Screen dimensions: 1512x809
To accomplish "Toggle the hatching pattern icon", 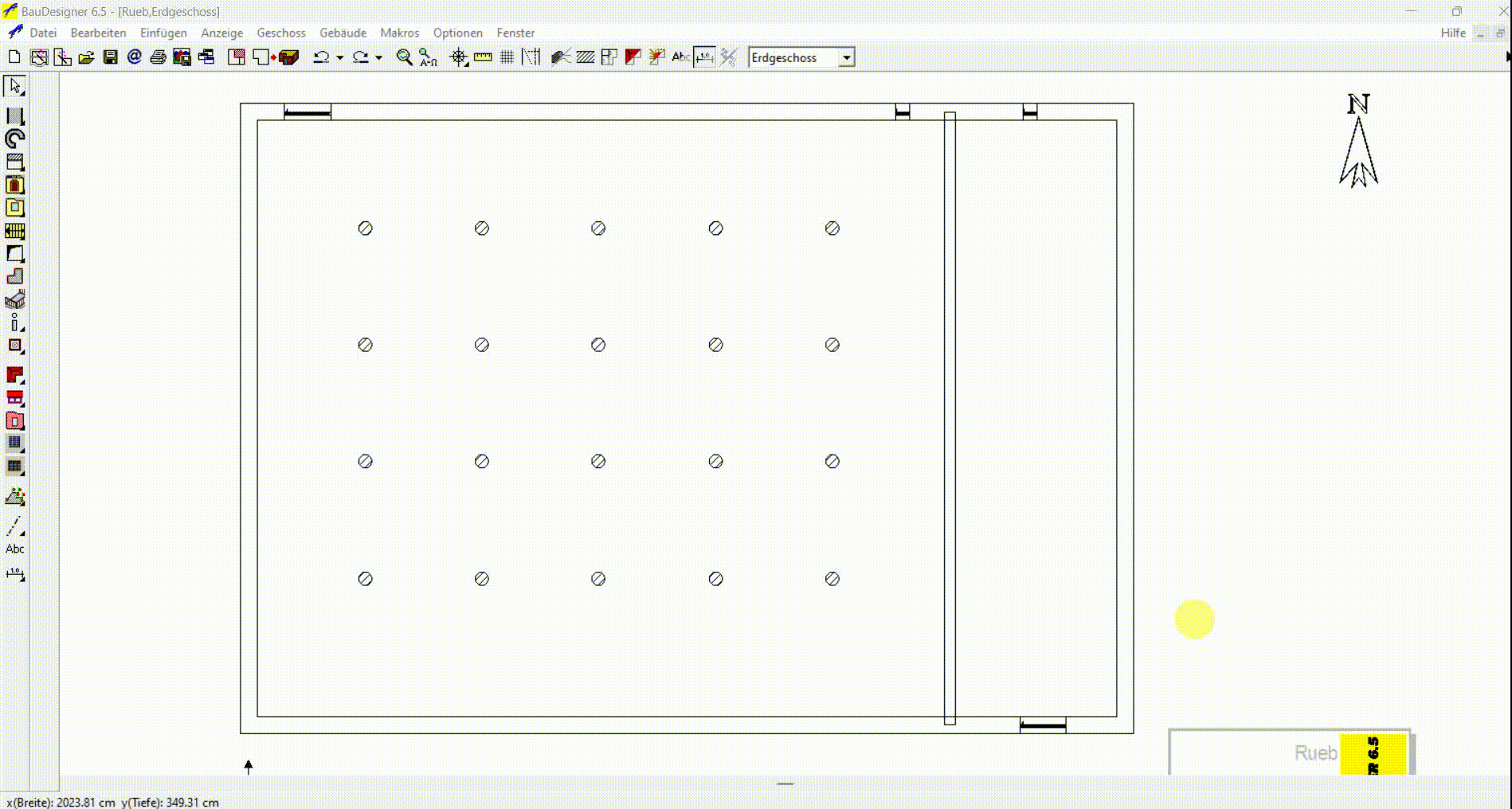I will tap(586, 57).
